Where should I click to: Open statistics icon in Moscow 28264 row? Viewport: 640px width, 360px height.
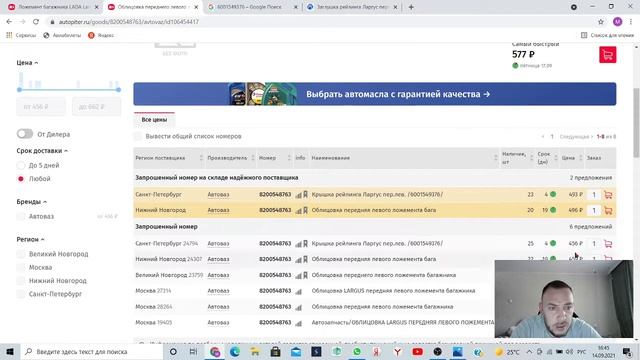pyautogui.click(x=298, y=307)
